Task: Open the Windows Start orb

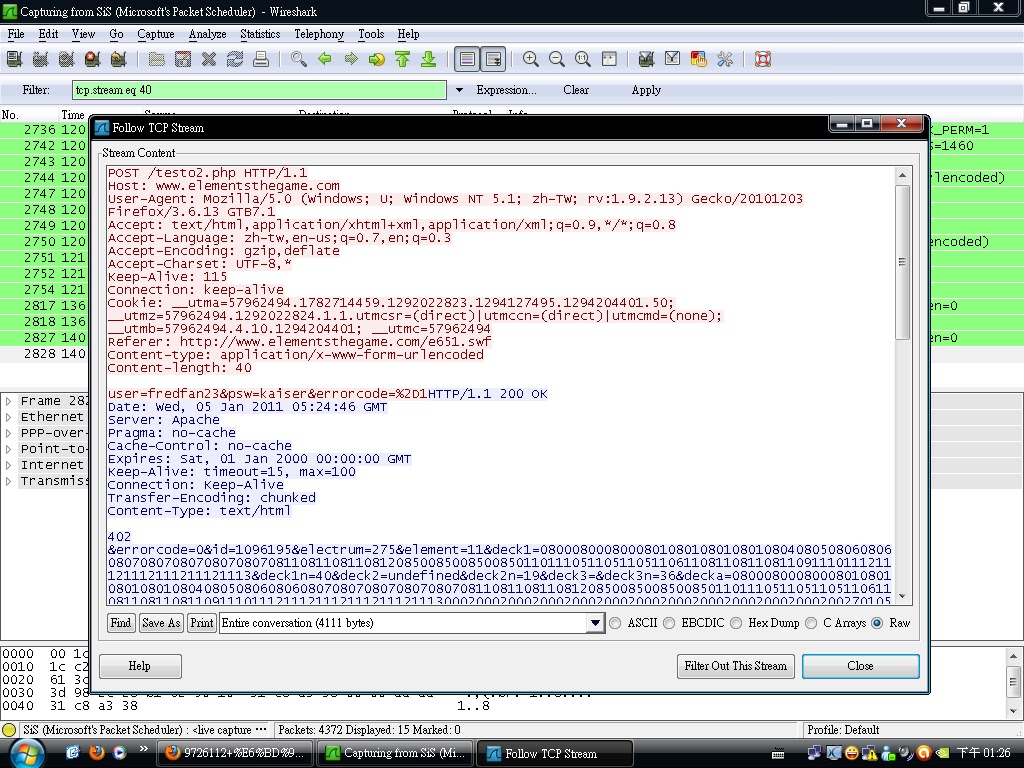Action: click(25, 753)
